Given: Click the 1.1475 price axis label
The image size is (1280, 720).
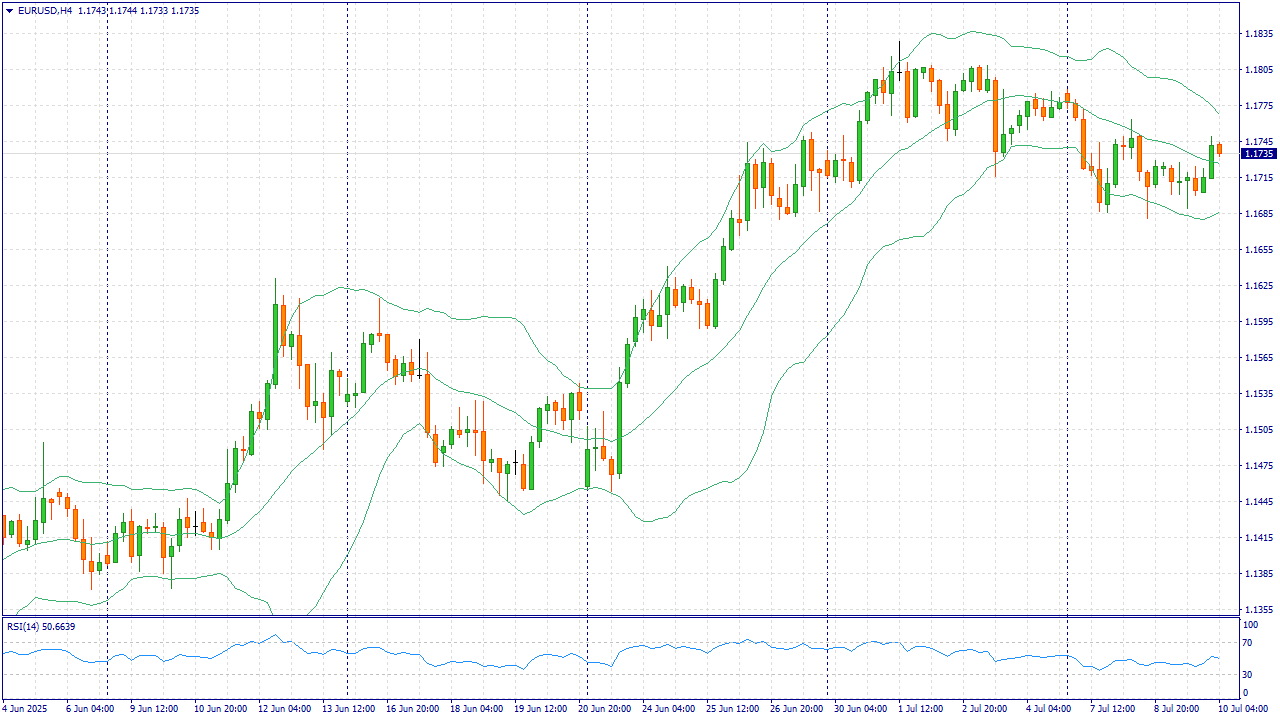Looking at the screenshot, I should (1258, 466).
